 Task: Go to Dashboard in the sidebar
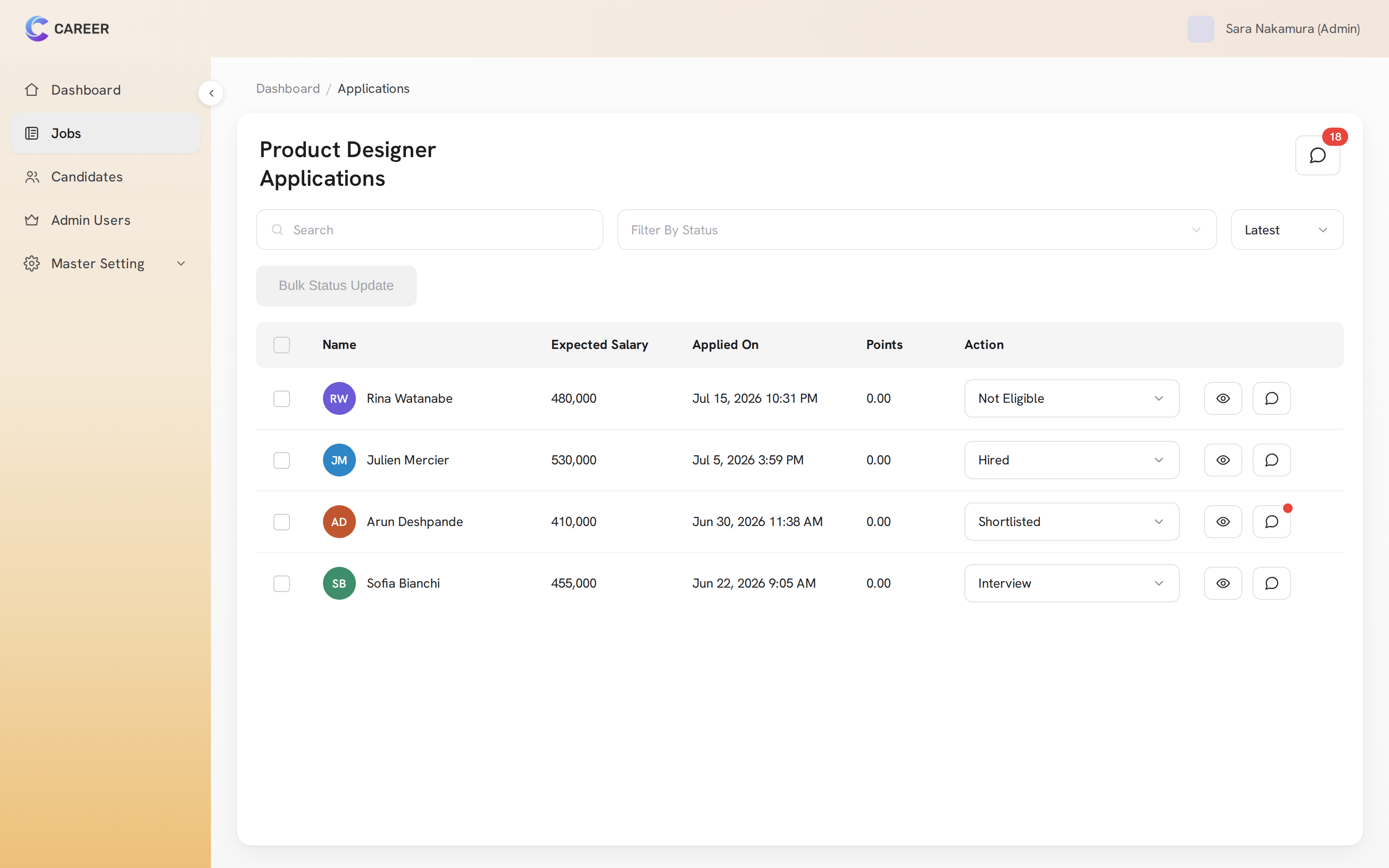(x=105, y=90)
